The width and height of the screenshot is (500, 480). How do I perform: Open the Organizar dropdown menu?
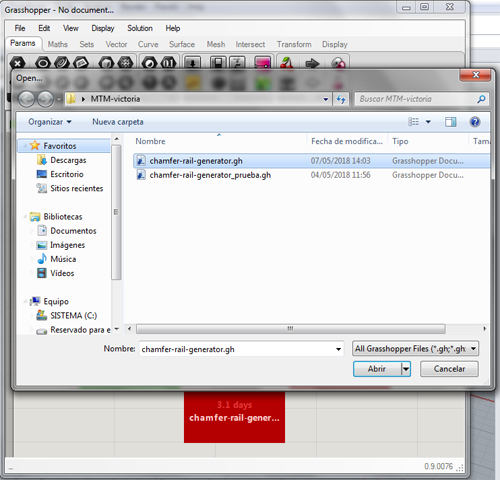[x=50, y=122]
